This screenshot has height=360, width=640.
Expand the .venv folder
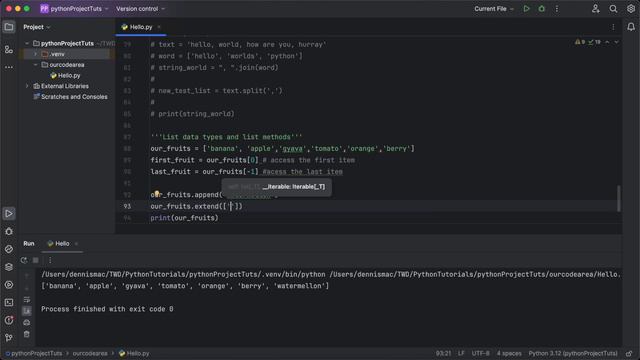(x=36, y=54)
